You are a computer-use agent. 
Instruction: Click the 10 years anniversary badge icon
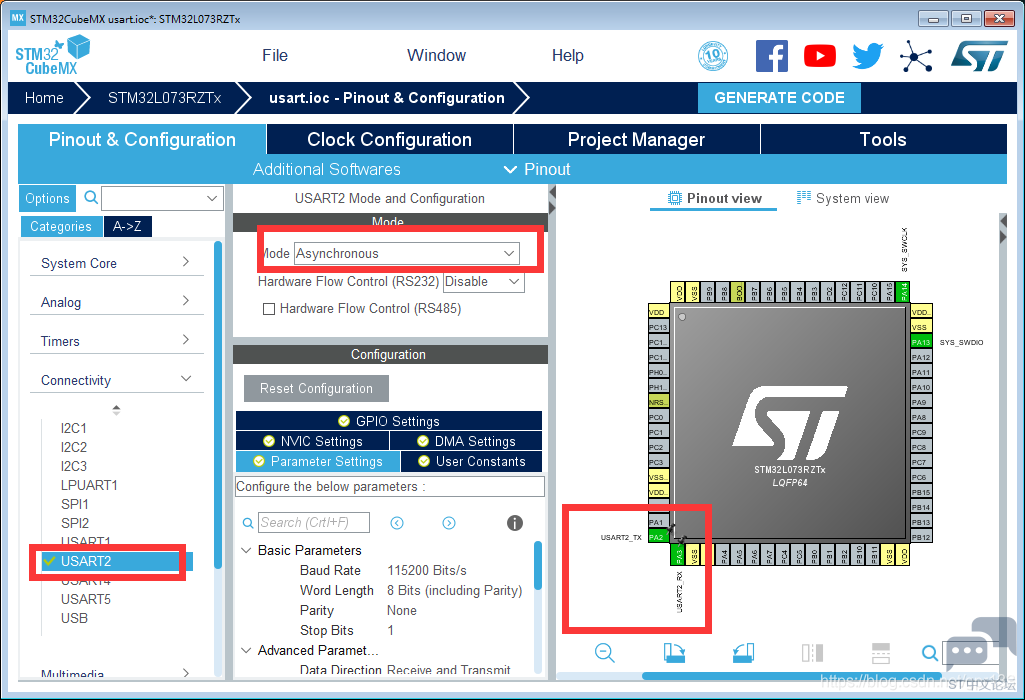713,56
